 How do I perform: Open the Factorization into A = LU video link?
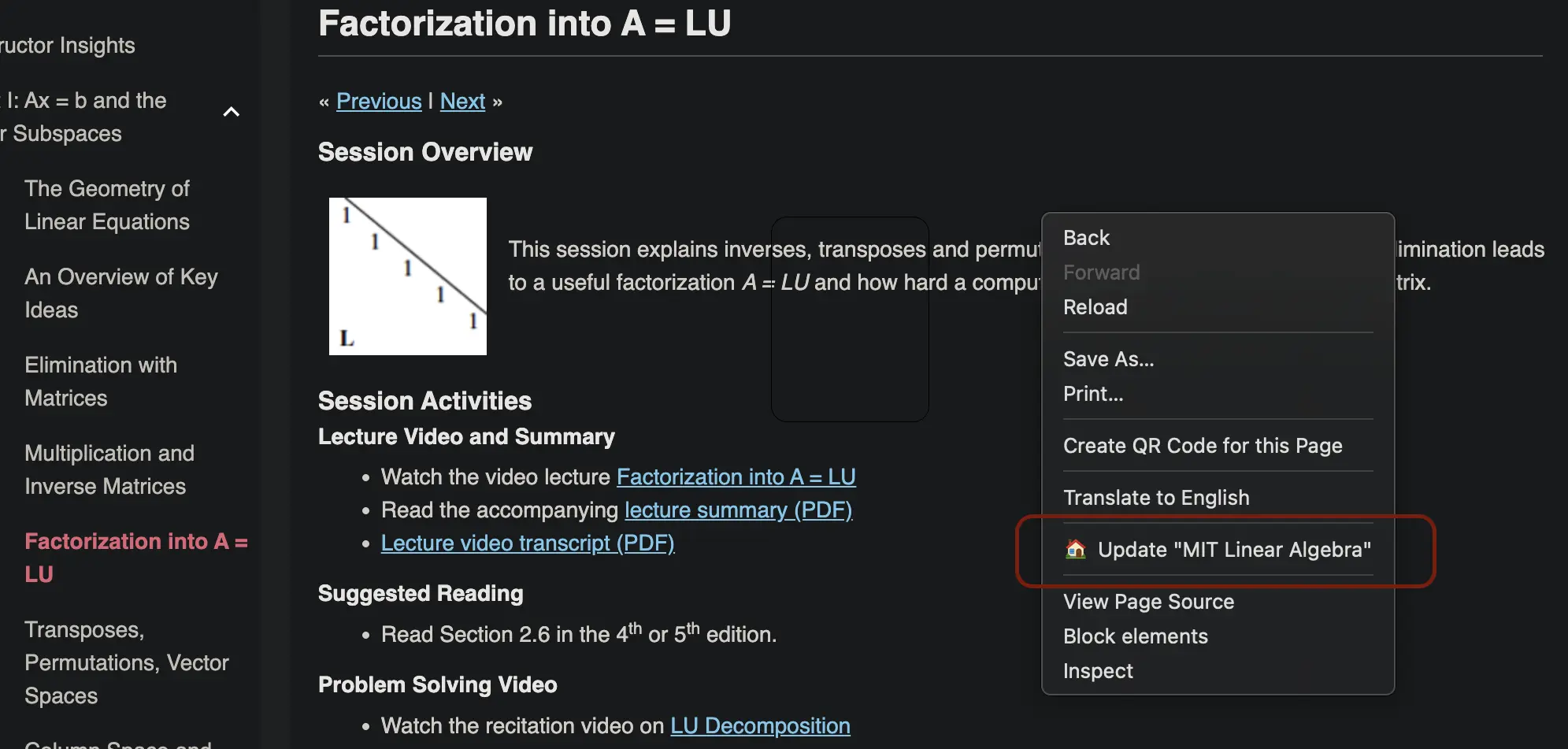pos(736,477)
